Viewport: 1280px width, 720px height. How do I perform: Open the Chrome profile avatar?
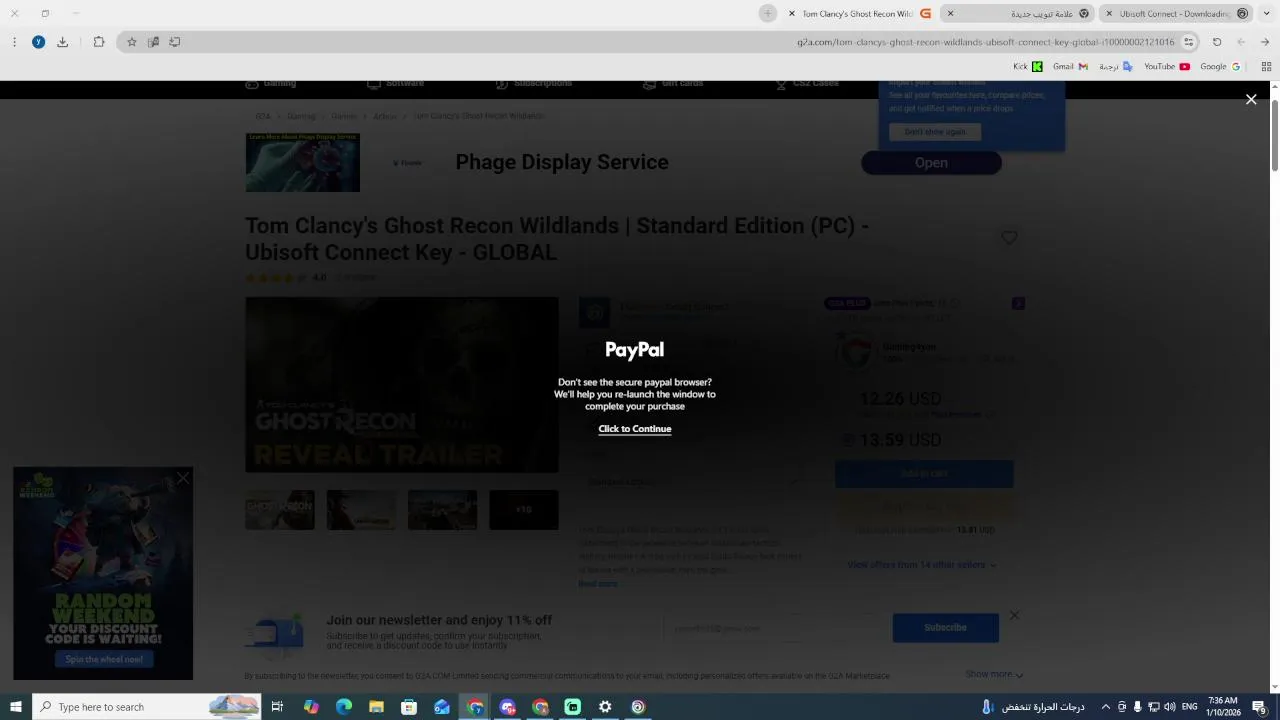pos(38,42)
